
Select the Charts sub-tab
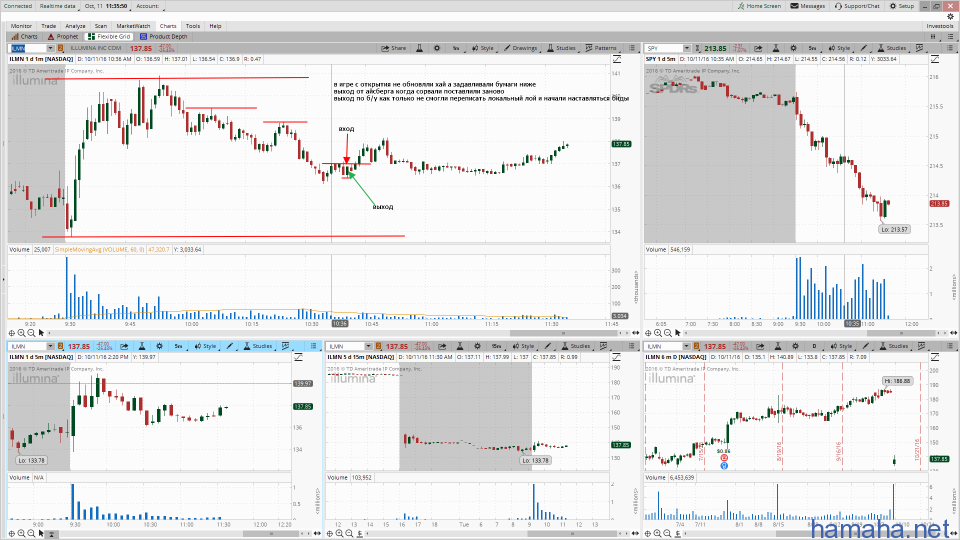24,36
